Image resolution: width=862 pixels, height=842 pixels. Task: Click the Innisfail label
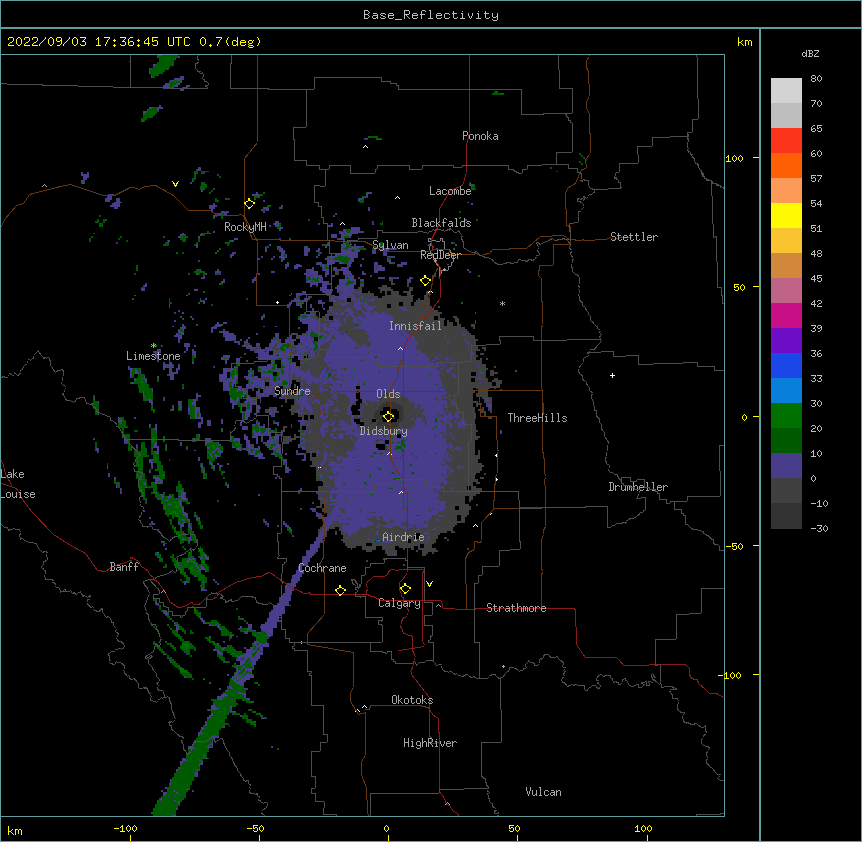point(415,326)
